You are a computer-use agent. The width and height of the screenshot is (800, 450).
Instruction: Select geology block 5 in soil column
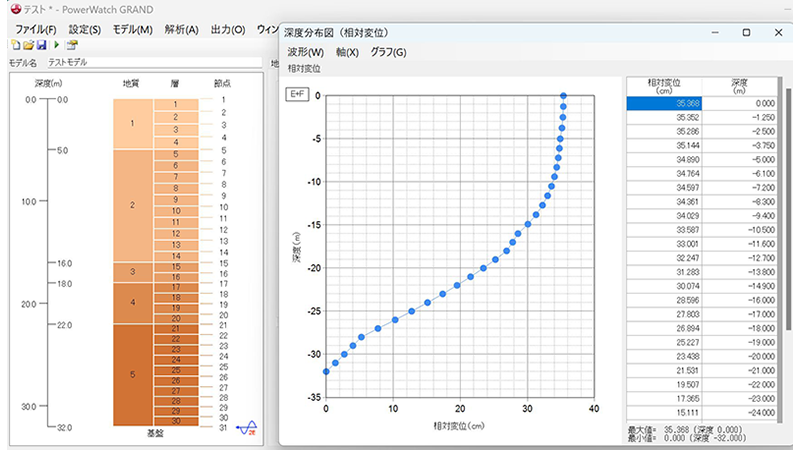click(x=132, y=374)
